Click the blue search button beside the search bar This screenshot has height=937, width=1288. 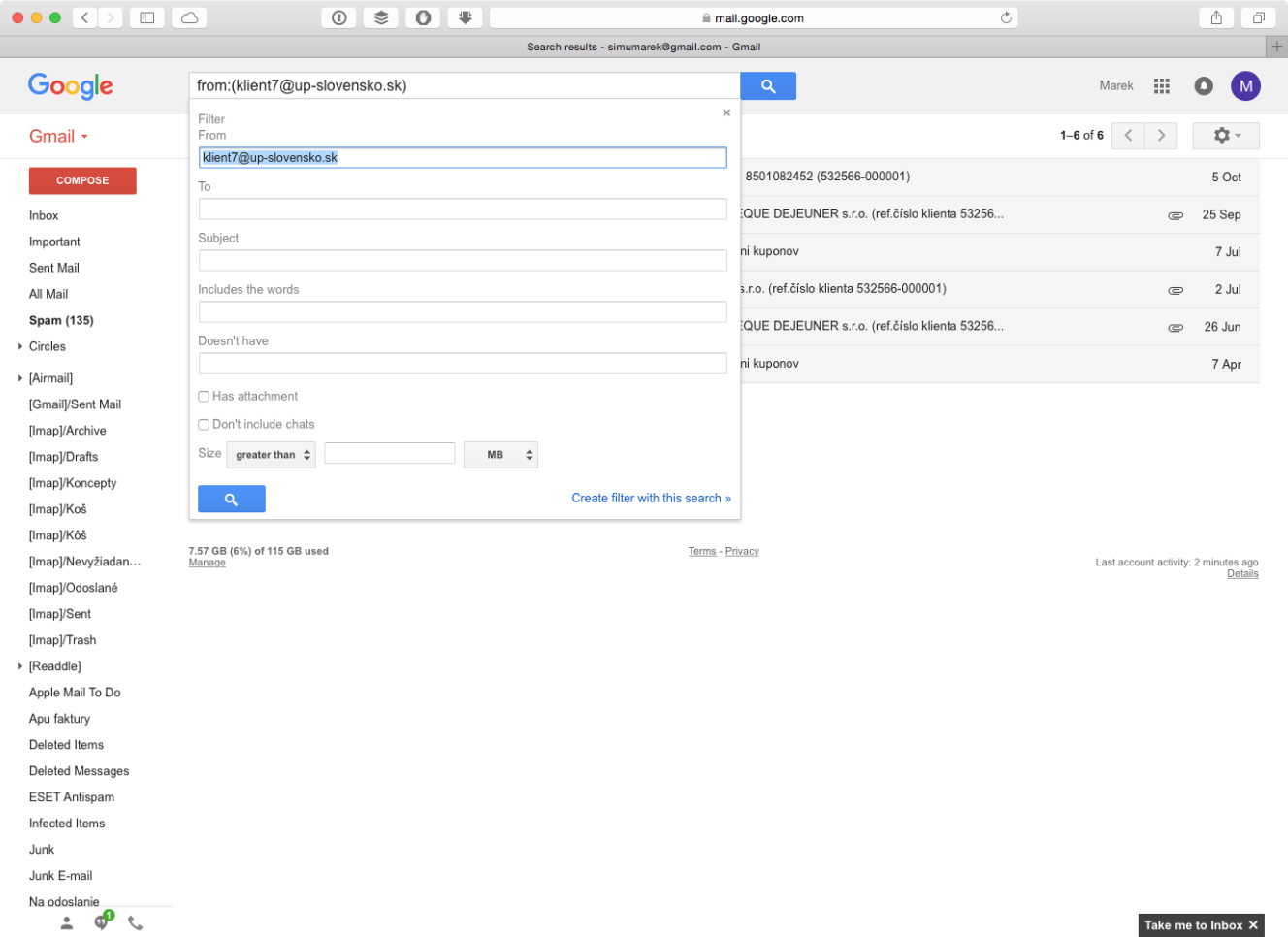tap(768, 86)
